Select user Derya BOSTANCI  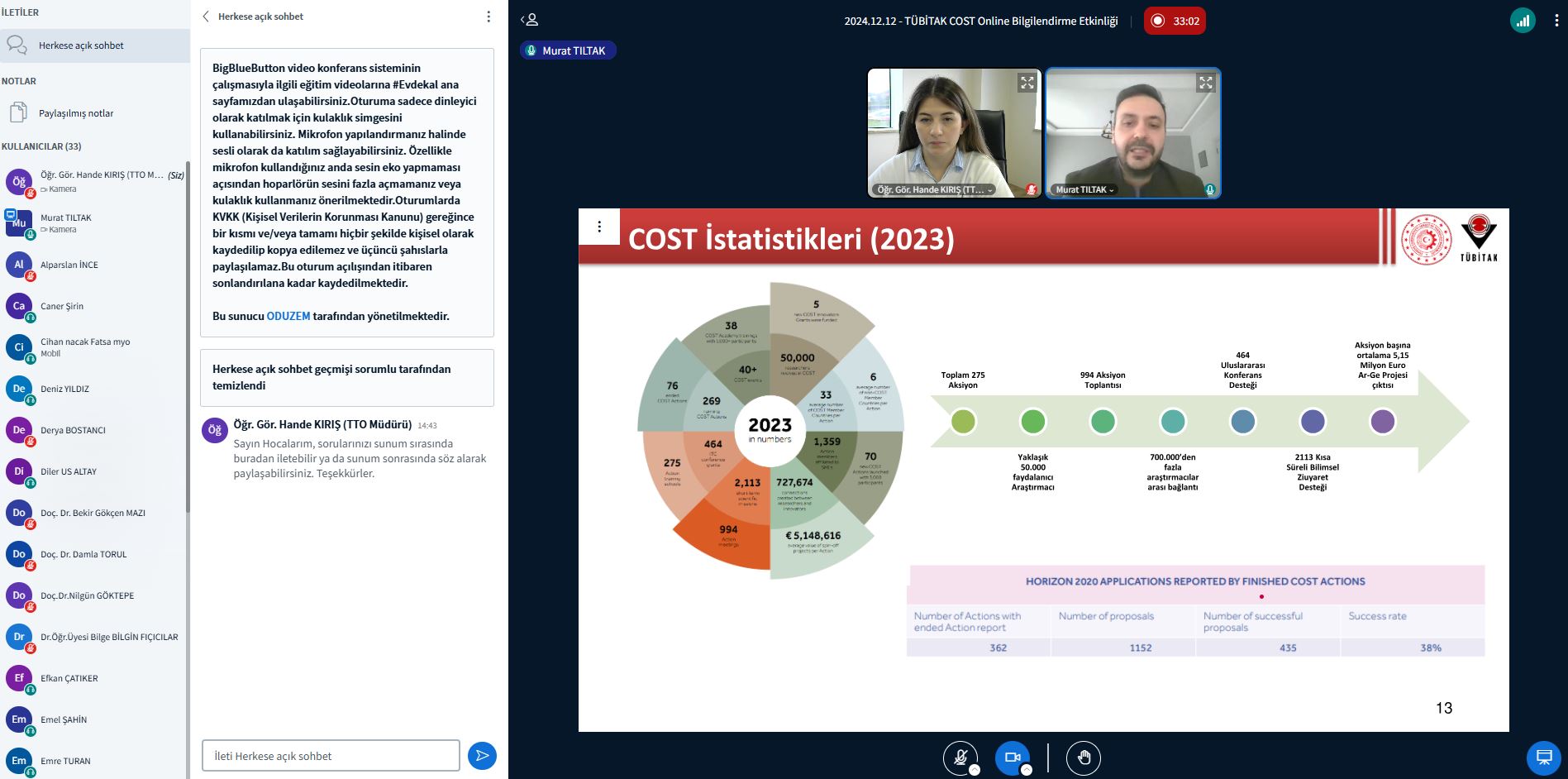pyautogui.click(x=93, y=430)
